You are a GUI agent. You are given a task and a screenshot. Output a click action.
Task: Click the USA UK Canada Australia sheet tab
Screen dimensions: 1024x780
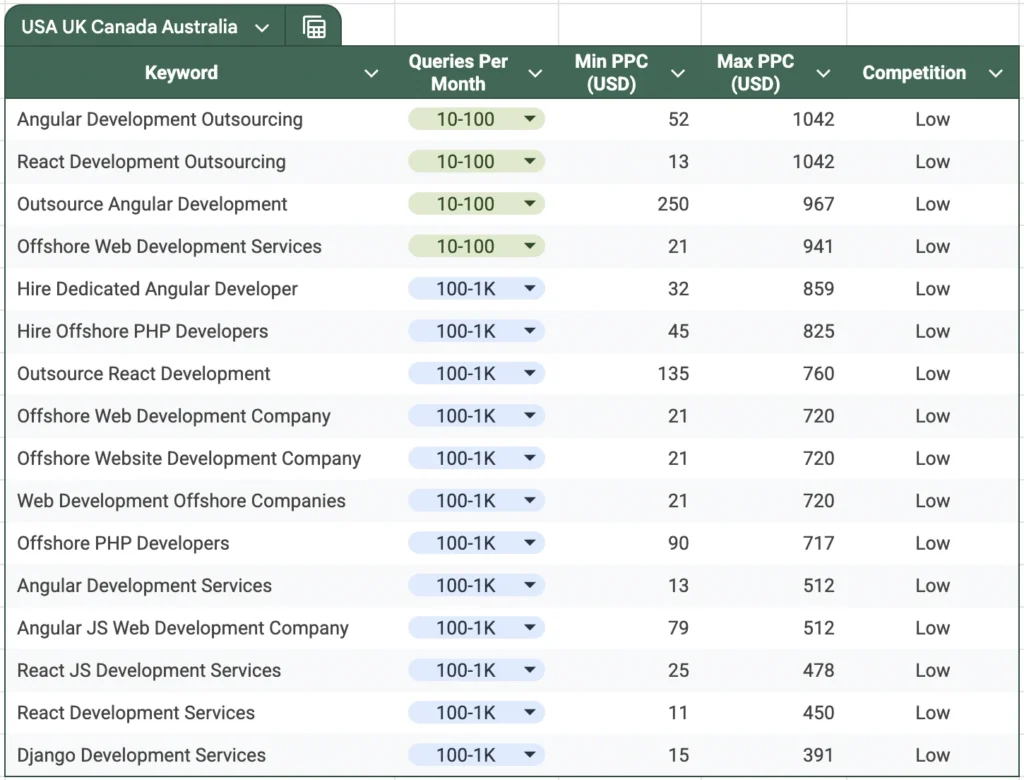click(x=130, y=26)
